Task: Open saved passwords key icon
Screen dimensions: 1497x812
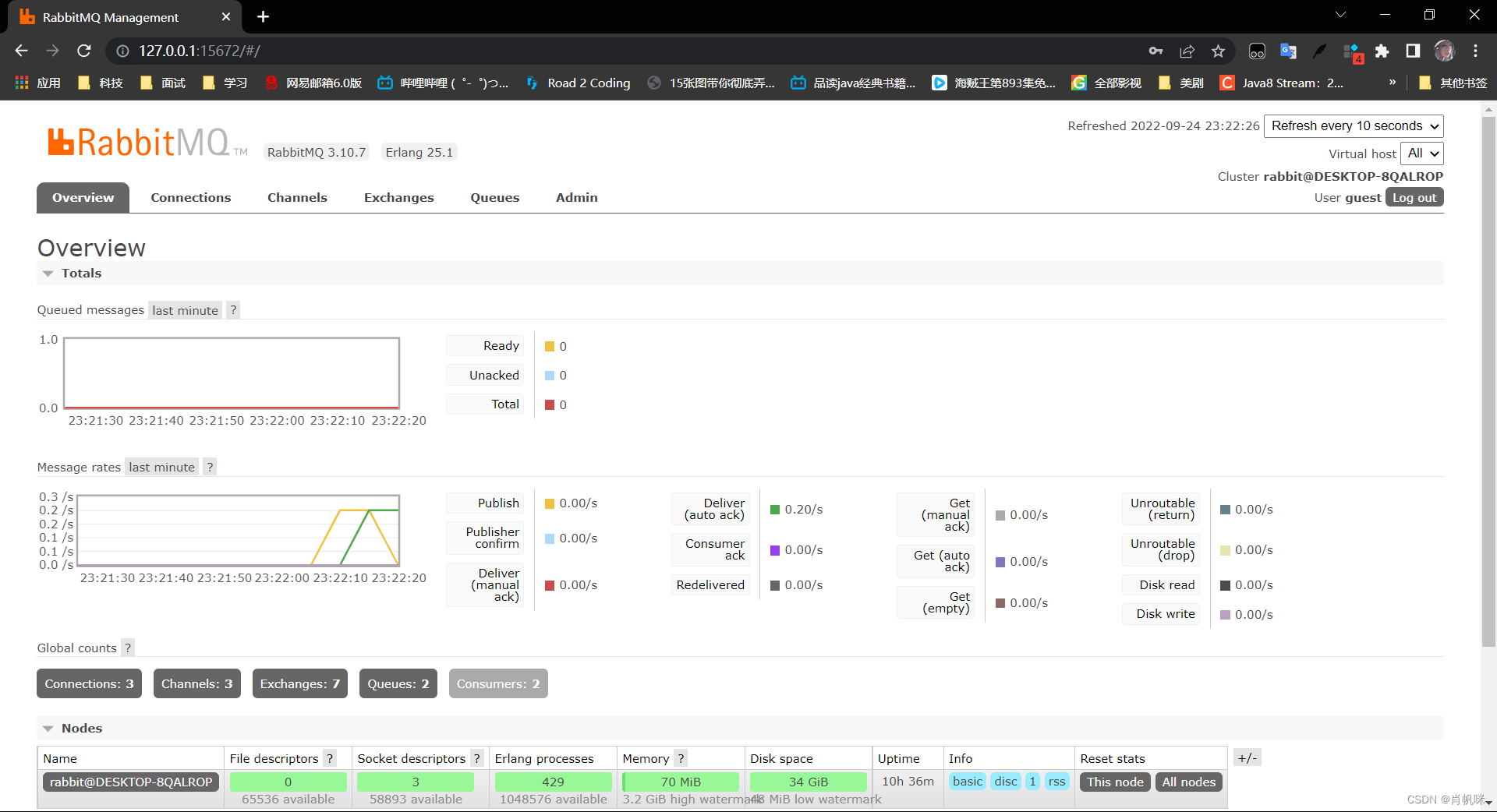Action: pyautogui.click(x=1155, y=51)
